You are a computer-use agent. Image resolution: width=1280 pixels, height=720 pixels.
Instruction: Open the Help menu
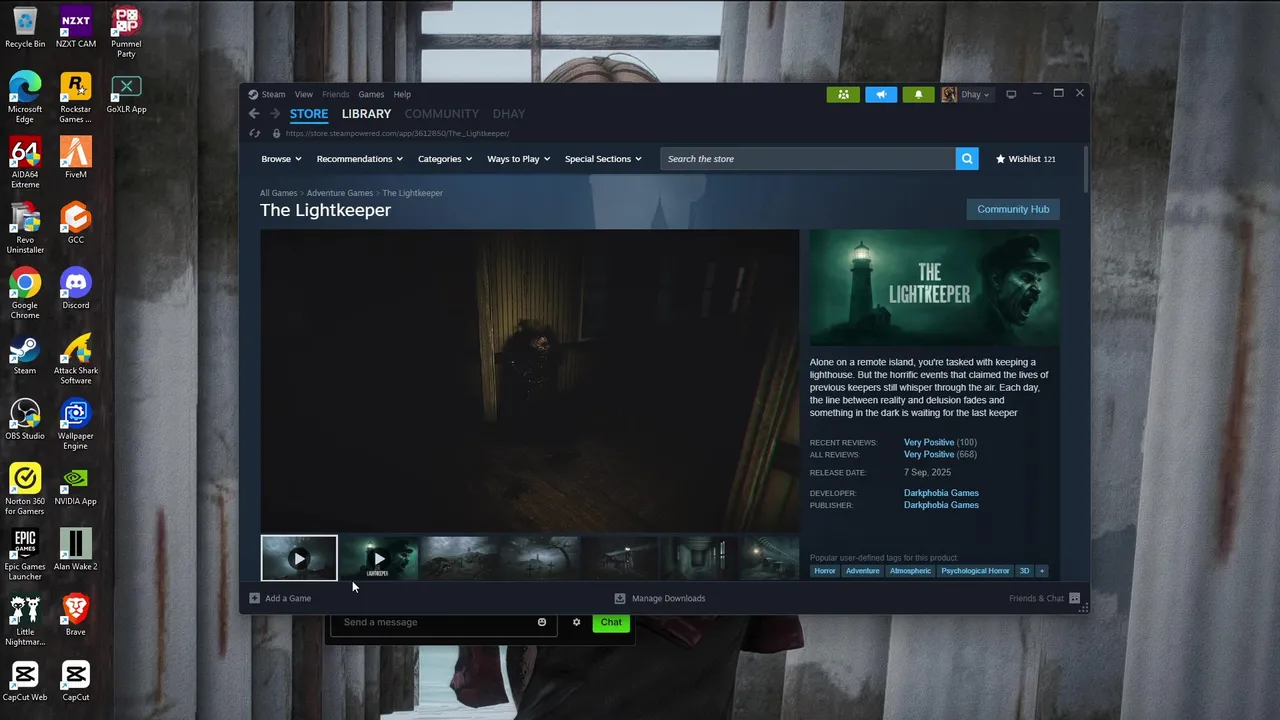[x=402, y=94]
